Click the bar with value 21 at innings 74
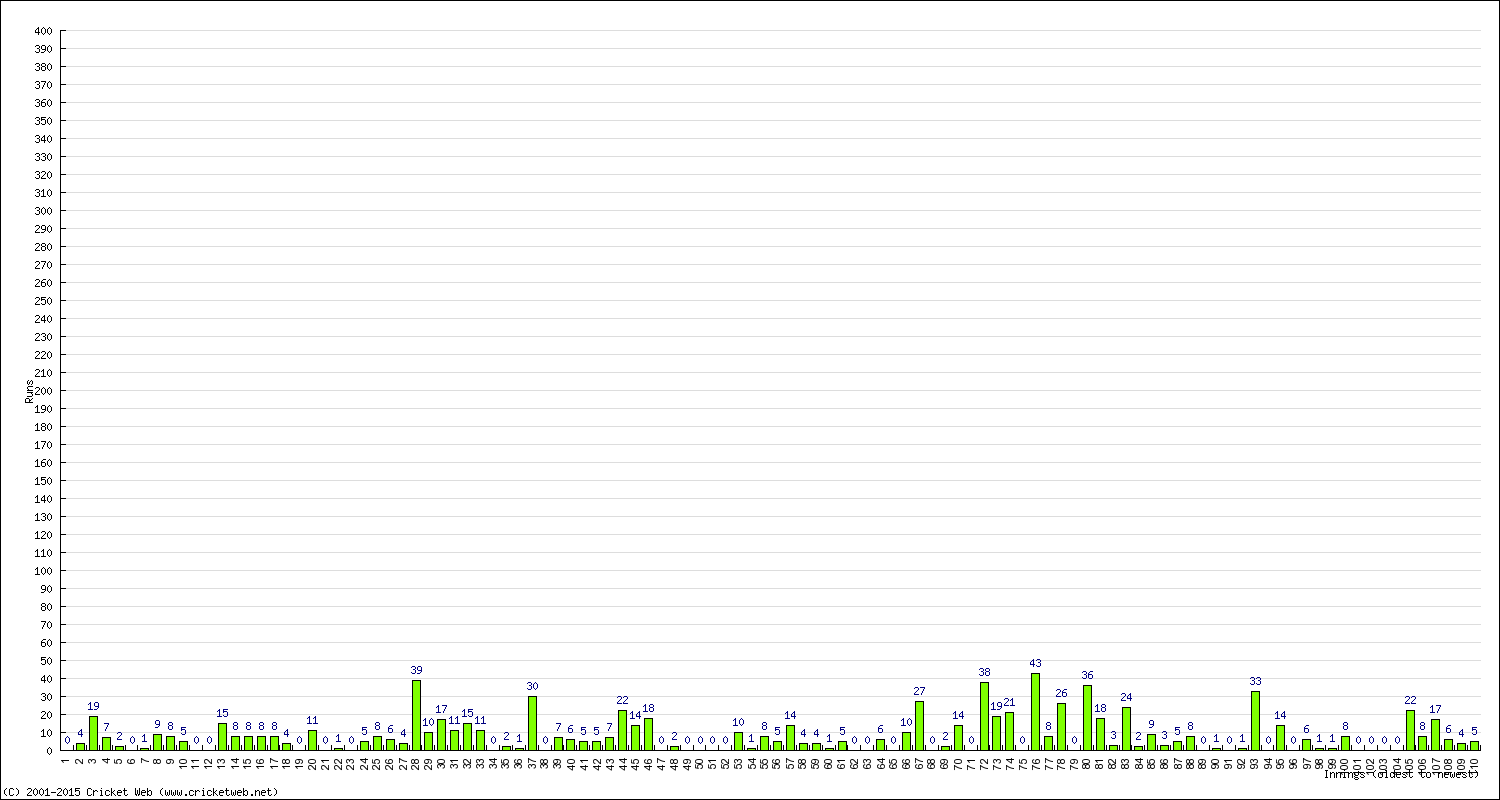Viewport: 1500px width, 800px height. (1010, 731)
